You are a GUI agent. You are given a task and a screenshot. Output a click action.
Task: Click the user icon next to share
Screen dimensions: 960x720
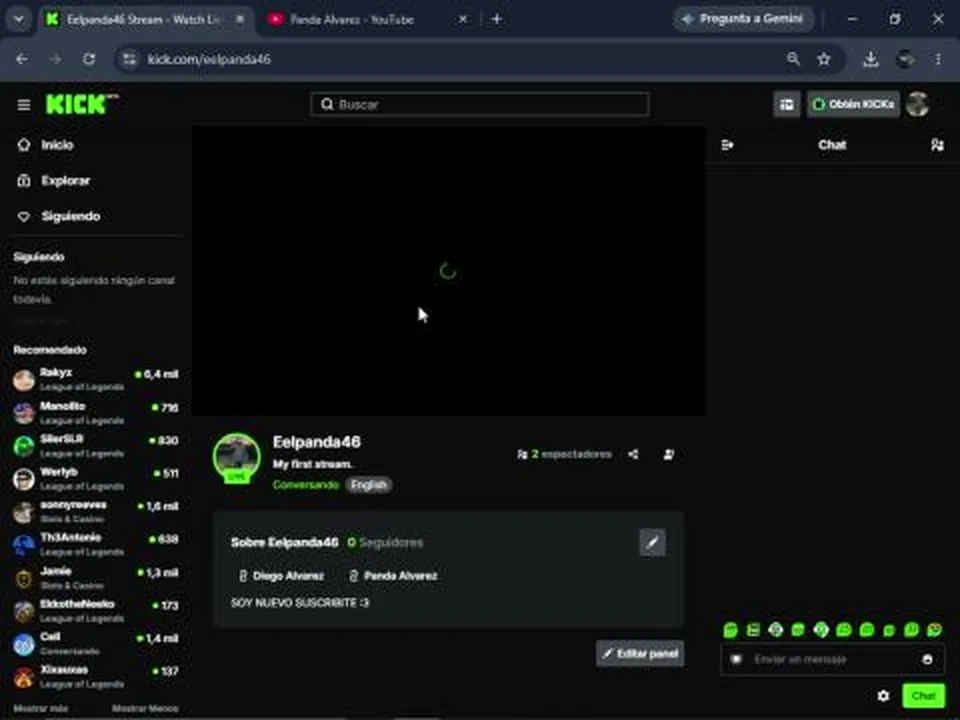pyautogui.click(x=669, y=454)
